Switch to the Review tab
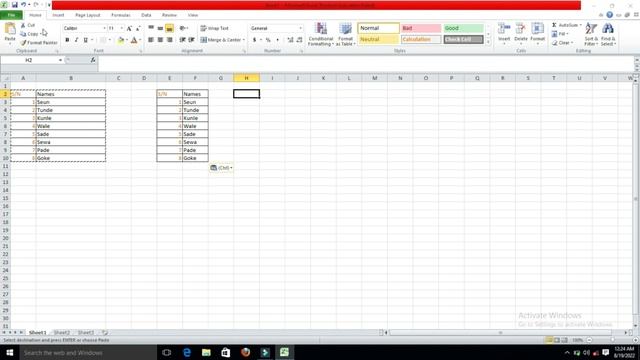Screen dimensions: 640x360 (x=169, y=15)
